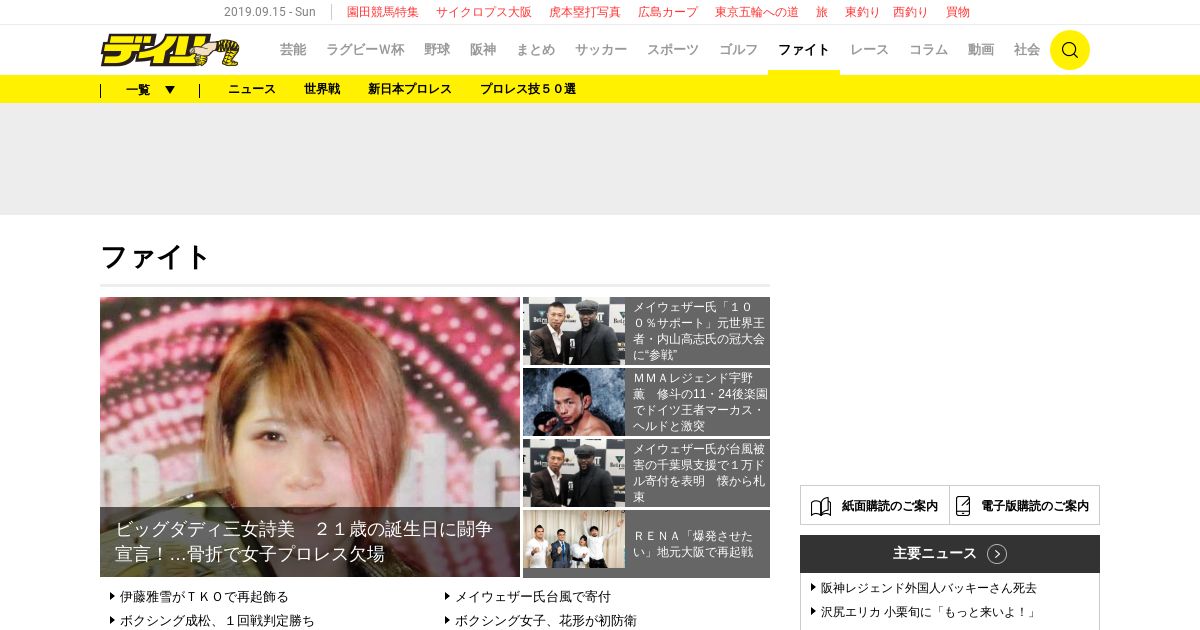Expand the 一覧 dropdown menu

click(150, 89)
